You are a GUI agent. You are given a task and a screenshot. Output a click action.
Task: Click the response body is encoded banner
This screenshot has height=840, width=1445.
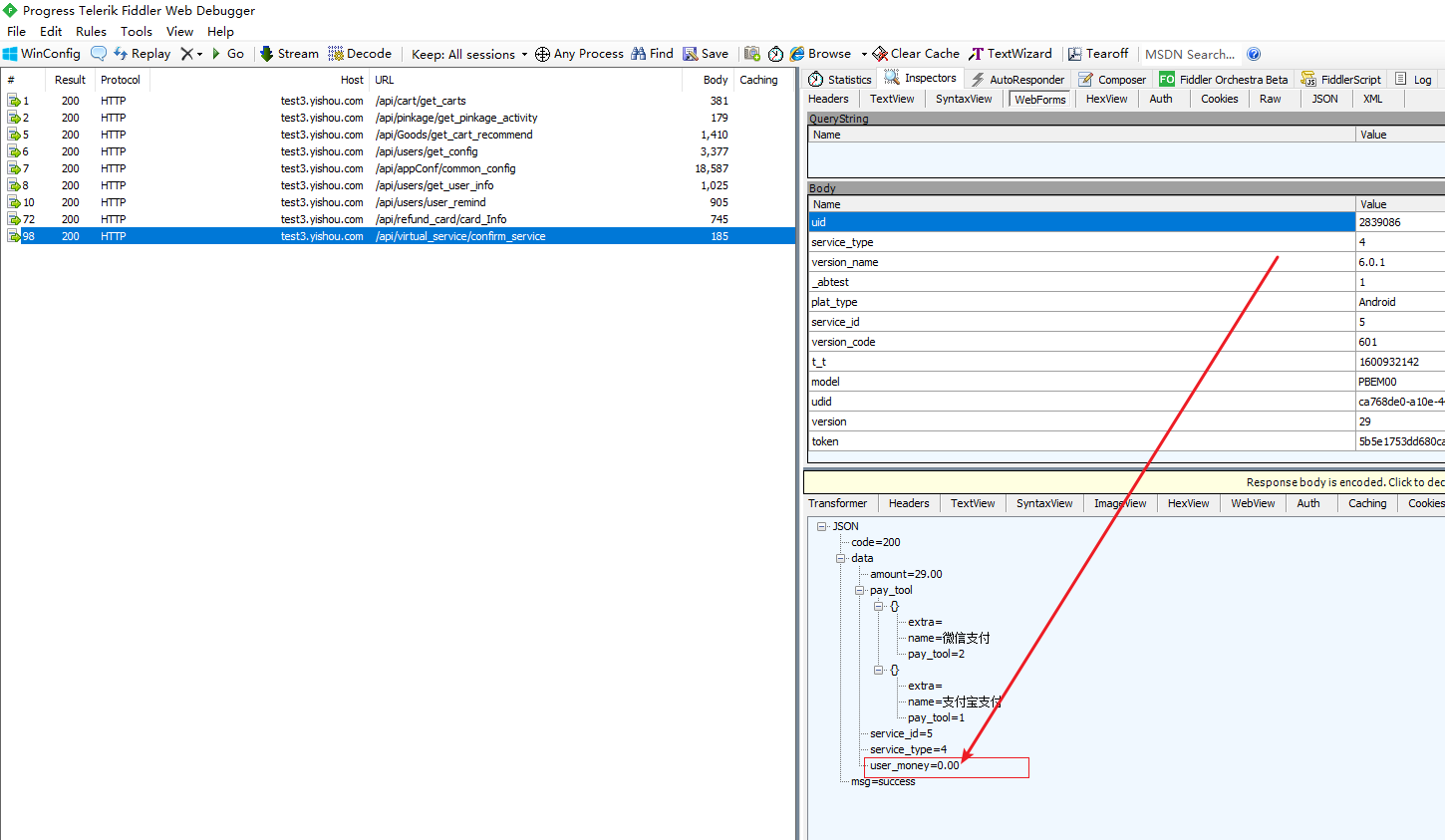(x=1124, y=482)
